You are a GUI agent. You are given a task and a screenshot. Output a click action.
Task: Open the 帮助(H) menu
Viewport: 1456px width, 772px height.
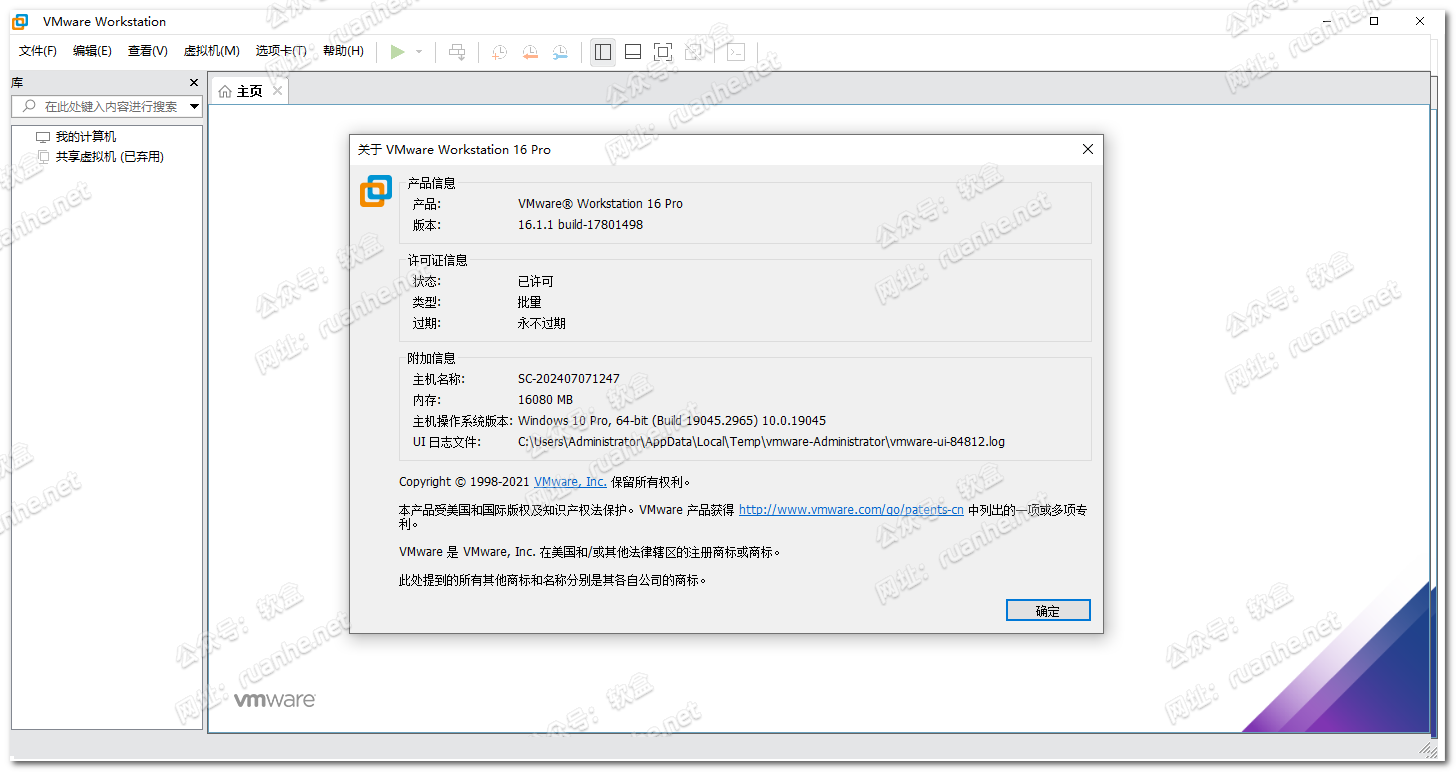343,51
